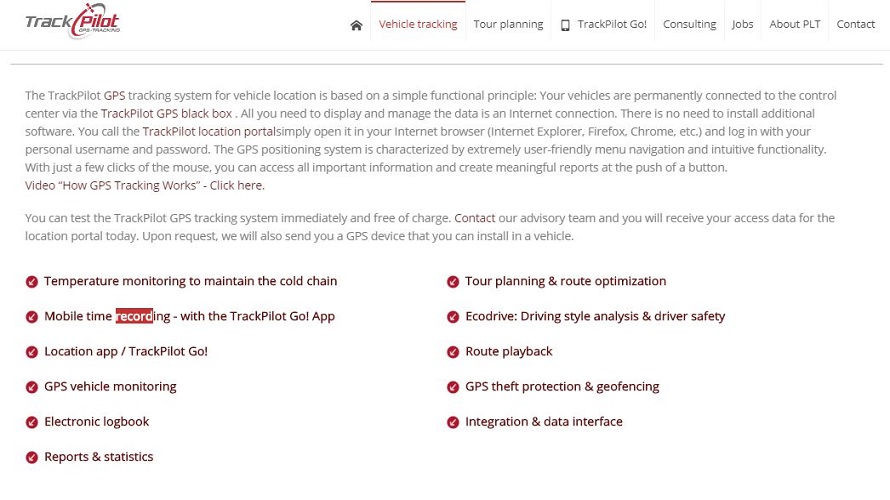Click the TrackPilot logo

point(73,22)
